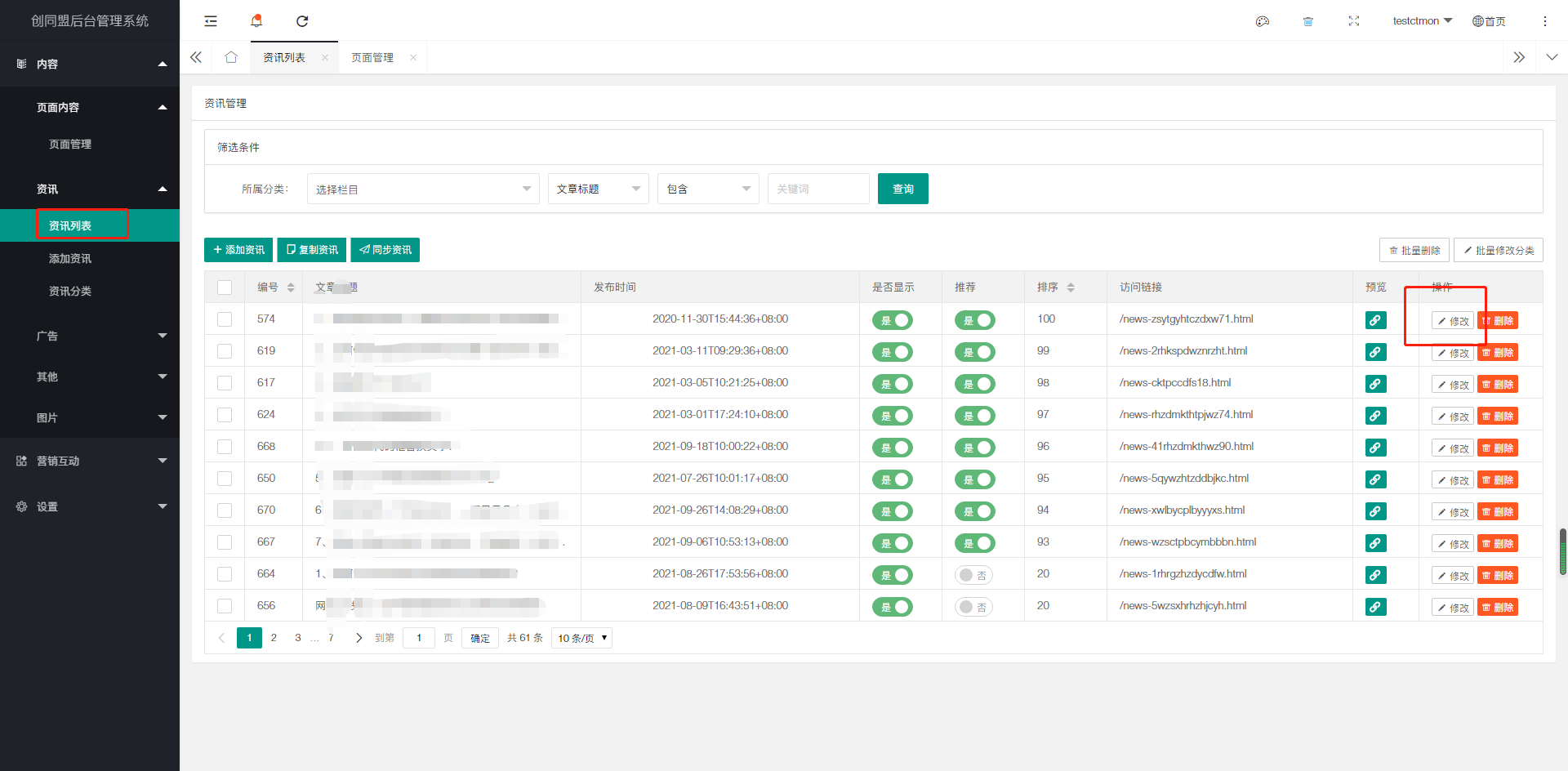Open preview link icon for row 668
Screen dimensions: 1568x771
tap(1376, 448)
